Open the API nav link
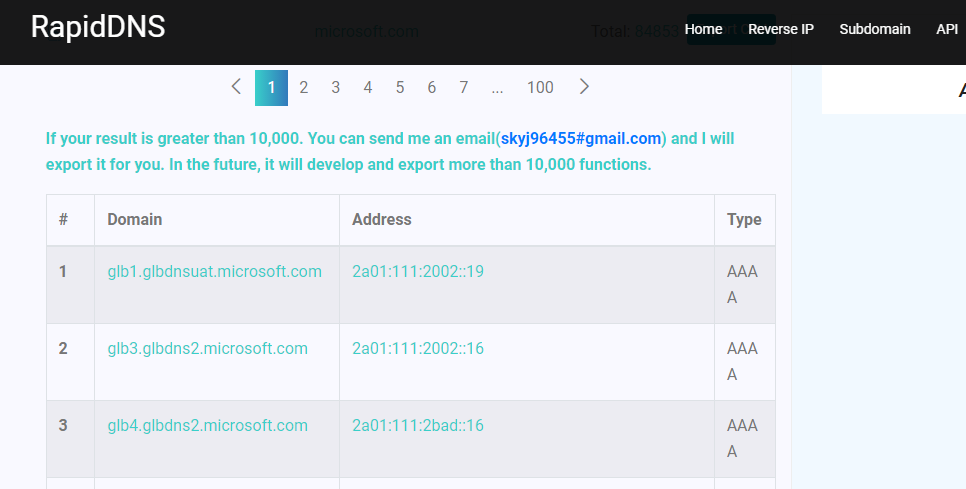The width and height of the screenshot is (966, 489). (x=947, y=29)
